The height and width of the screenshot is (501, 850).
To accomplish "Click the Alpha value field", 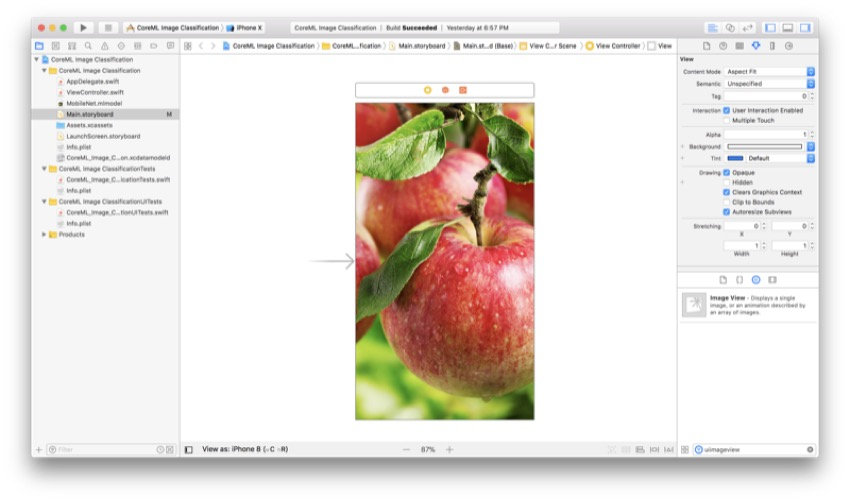I will coord(766,134).
